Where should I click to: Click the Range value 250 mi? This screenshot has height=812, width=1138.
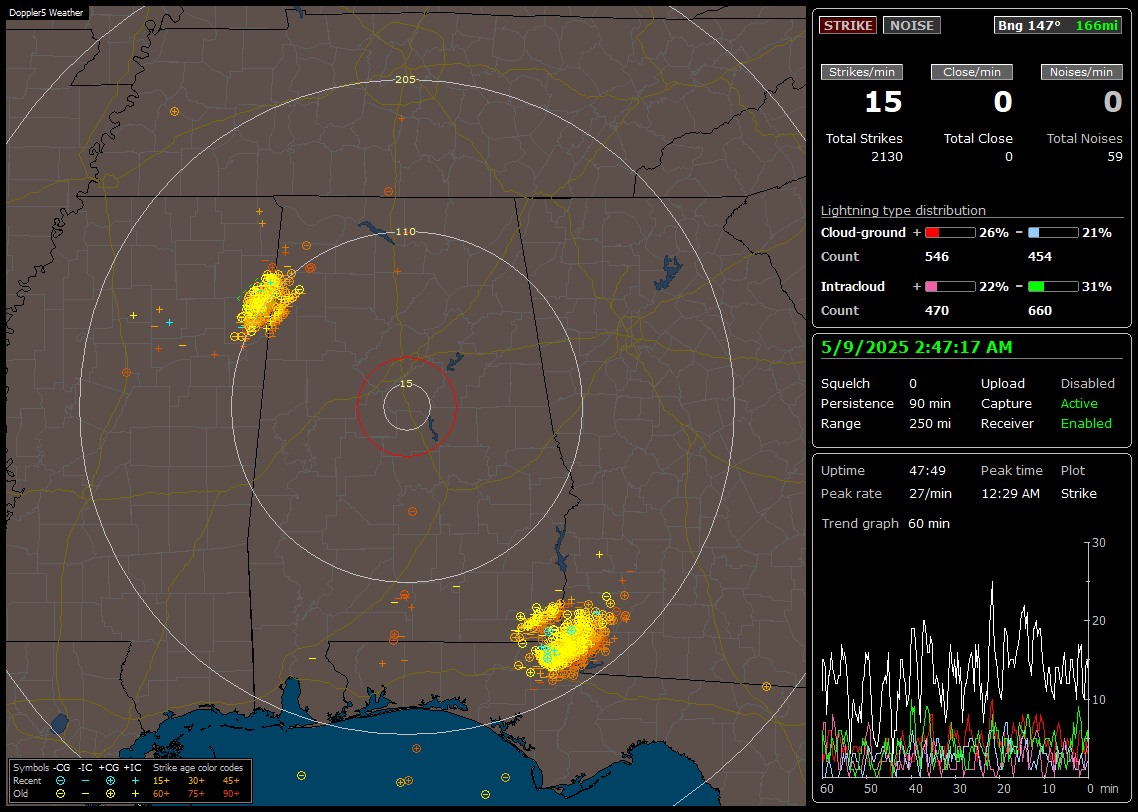point(930,424)
